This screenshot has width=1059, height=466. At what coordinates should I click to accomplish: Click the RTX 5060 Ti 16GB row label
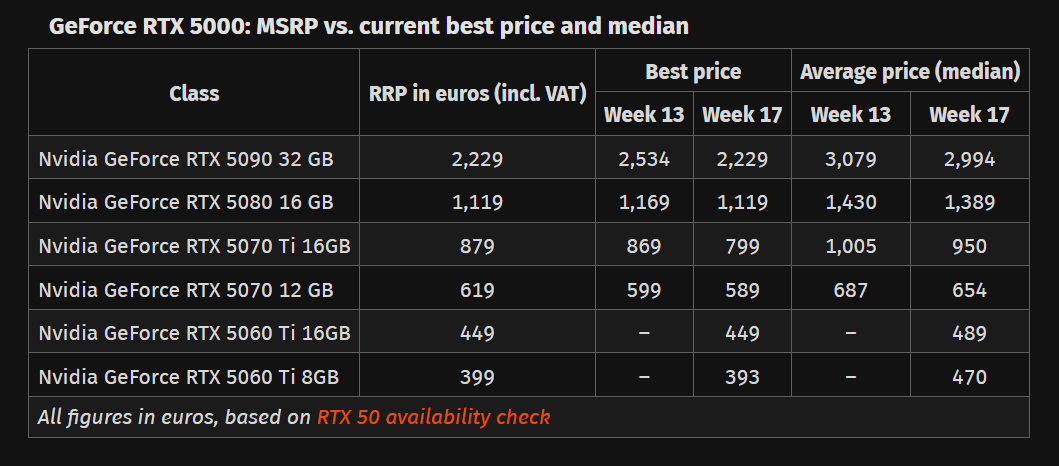pos(194,333)
